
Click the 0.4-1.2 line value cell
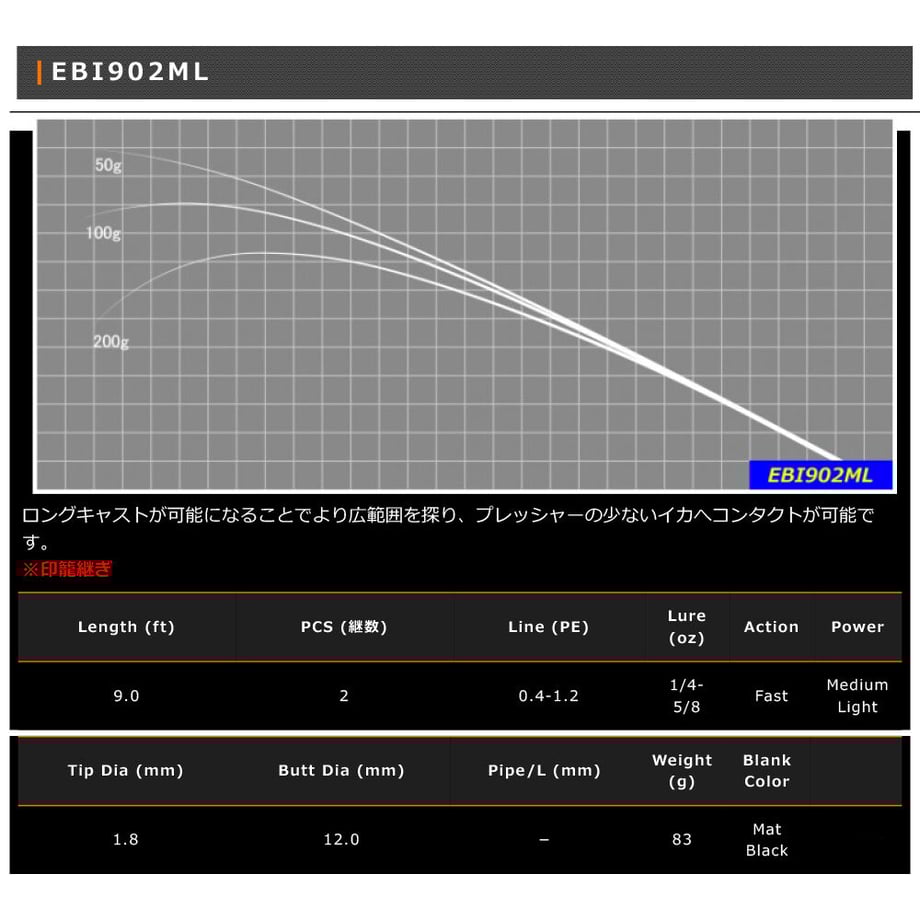pos(548,696)
